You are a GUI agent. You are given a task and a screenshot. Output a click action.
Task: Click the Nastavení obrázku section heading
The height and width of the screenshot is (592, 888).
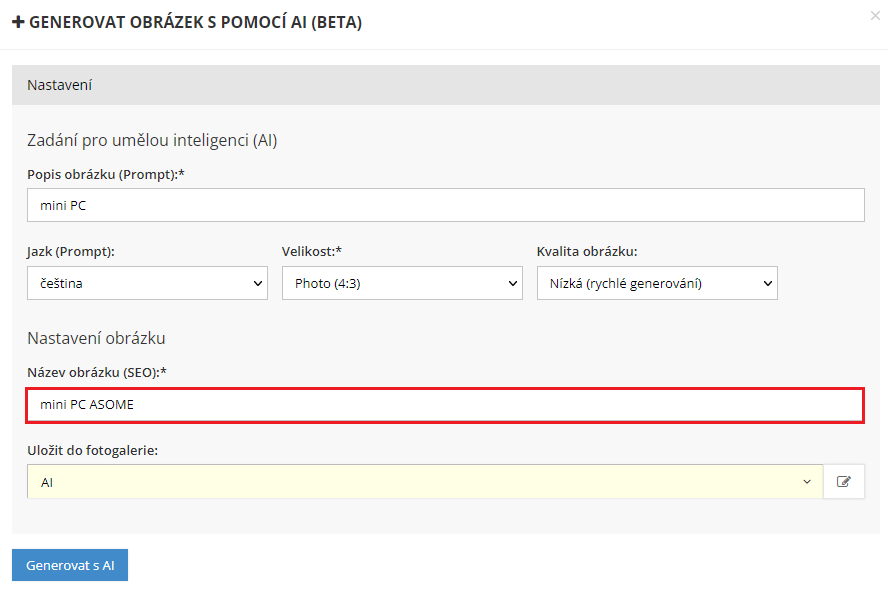pyautogui.click(x=96, y=338)
